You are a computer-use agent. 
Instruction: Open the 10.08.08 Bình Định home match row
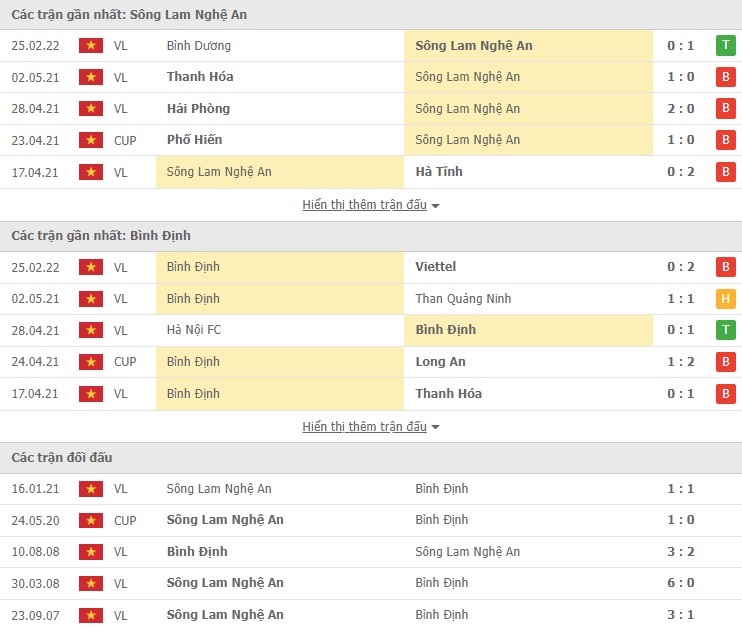(x=371, y=552)
